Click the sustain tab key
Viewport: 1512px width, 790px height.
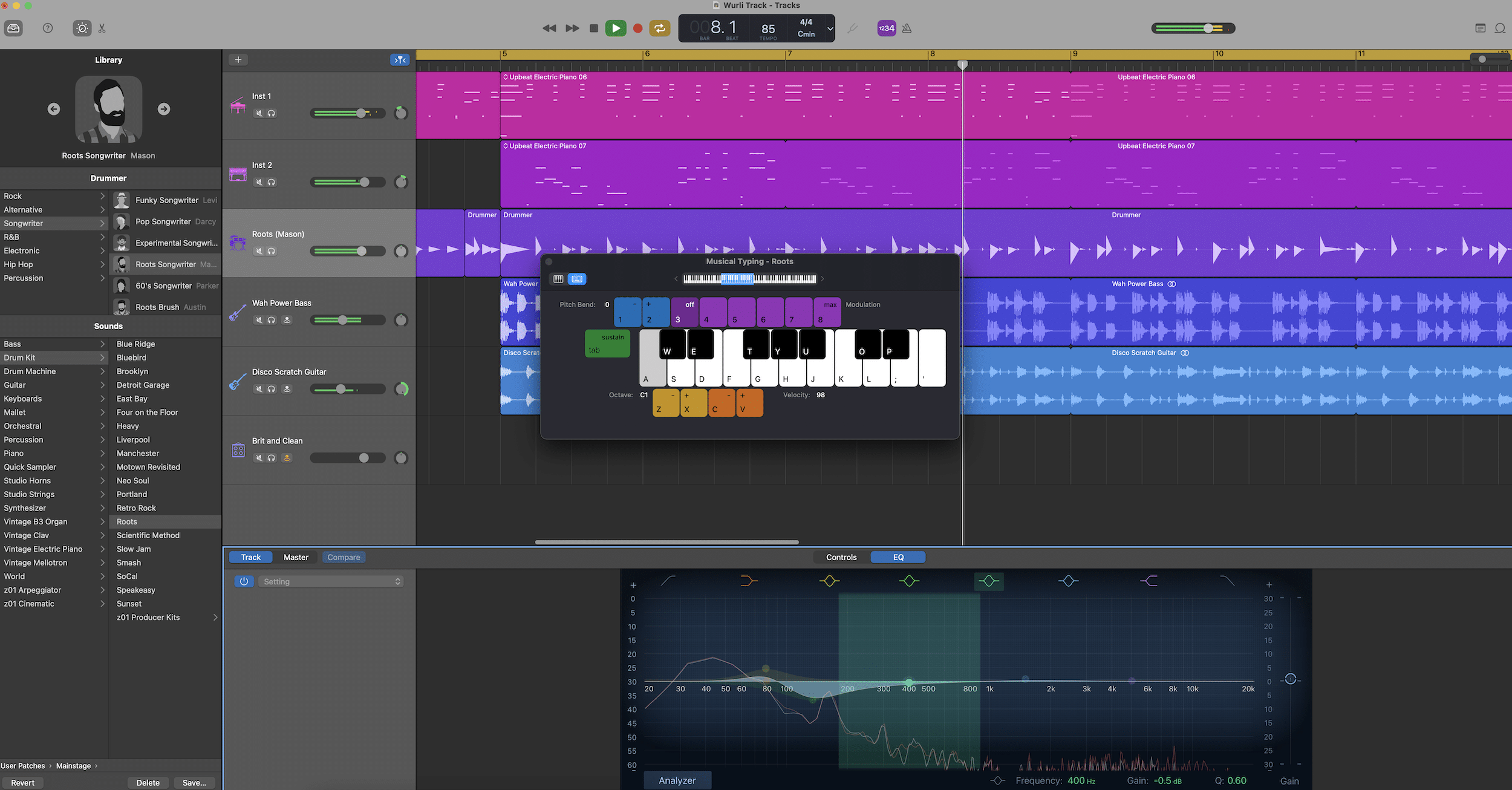[607, 344]
